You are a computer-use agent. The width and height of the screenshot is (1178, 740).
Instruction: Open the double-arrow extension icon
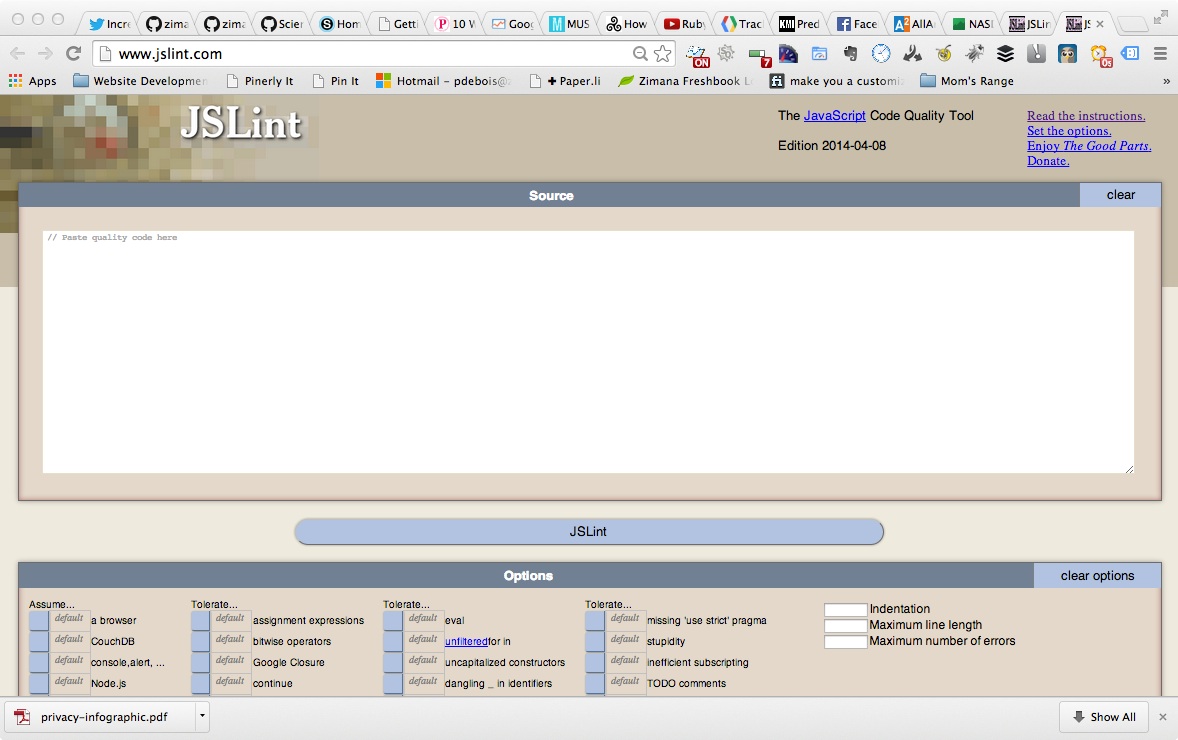[x=912, y=53]
